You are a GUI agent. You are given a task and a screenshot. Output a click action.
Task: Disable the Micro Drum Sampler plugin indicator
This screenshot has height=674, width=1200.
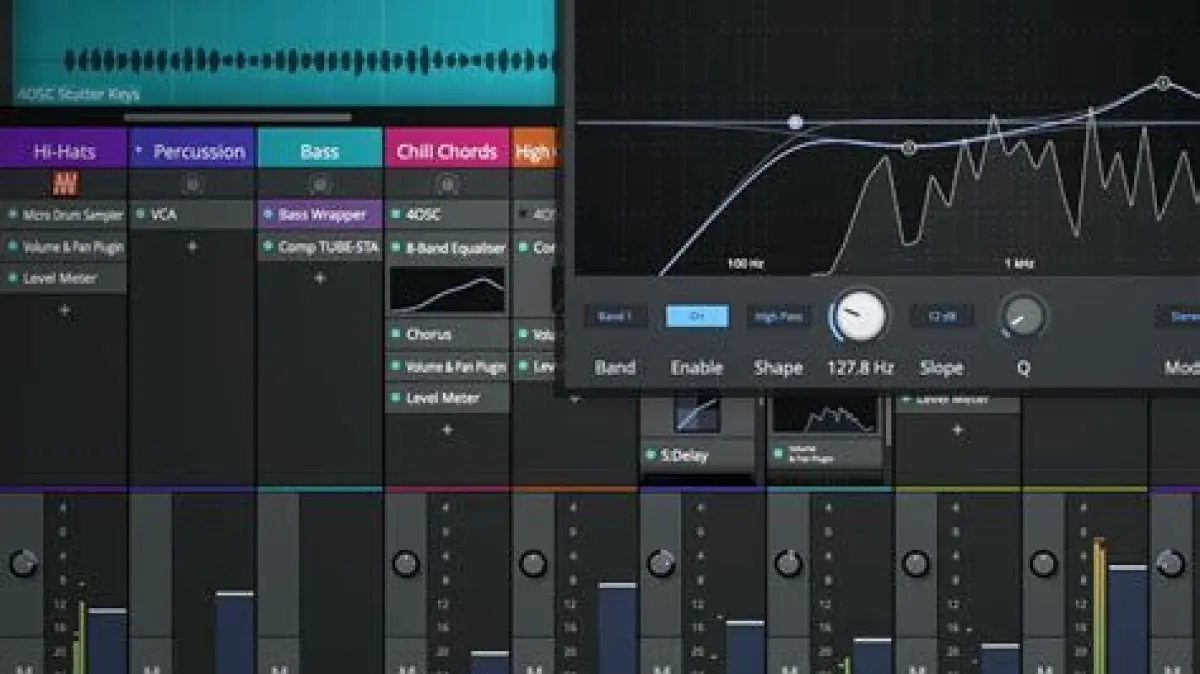coord(13,215)
